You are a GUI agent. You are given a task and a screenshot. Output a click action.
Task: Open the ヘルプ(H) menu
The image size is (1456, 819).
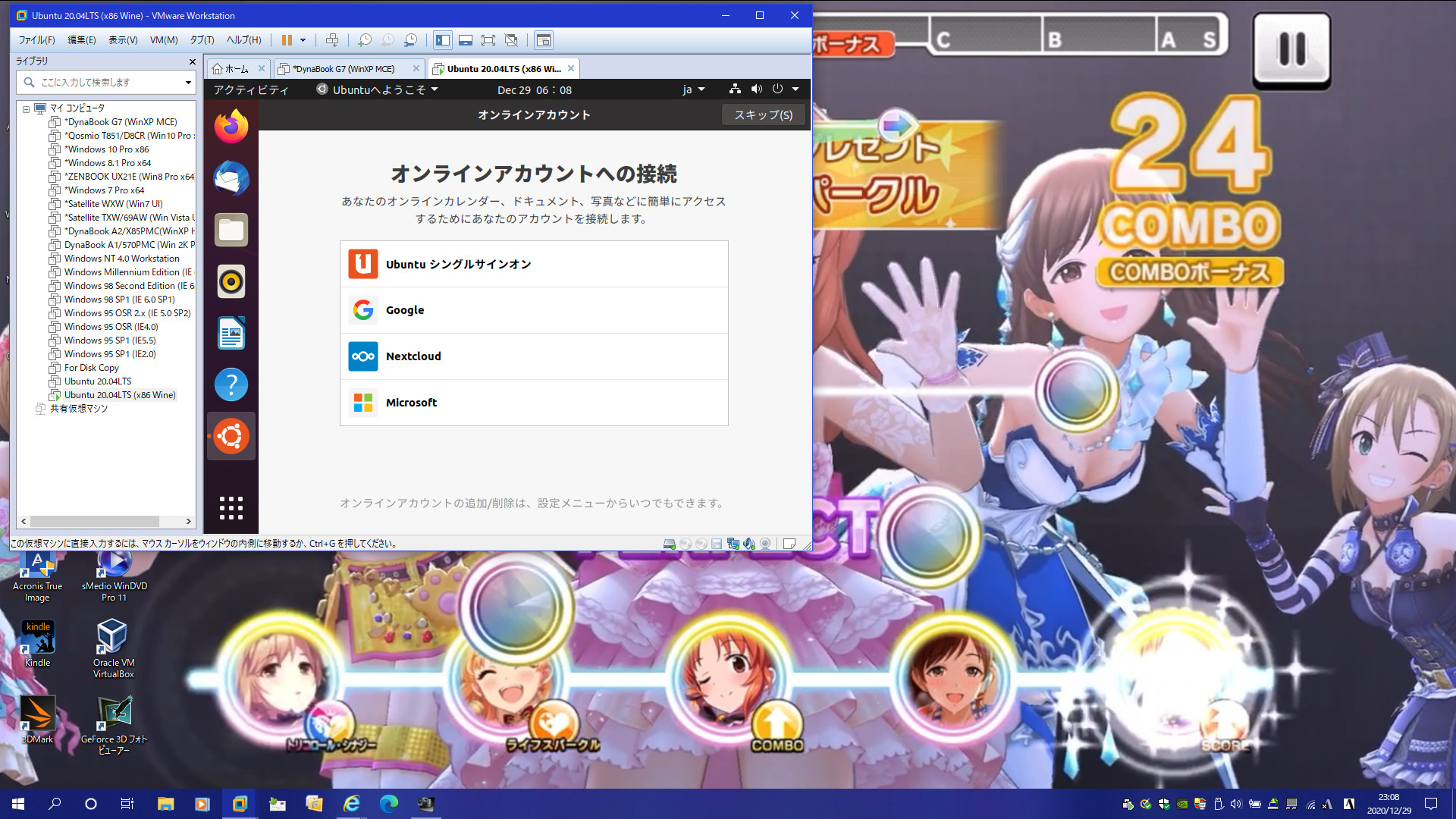(x=243, y=40)
